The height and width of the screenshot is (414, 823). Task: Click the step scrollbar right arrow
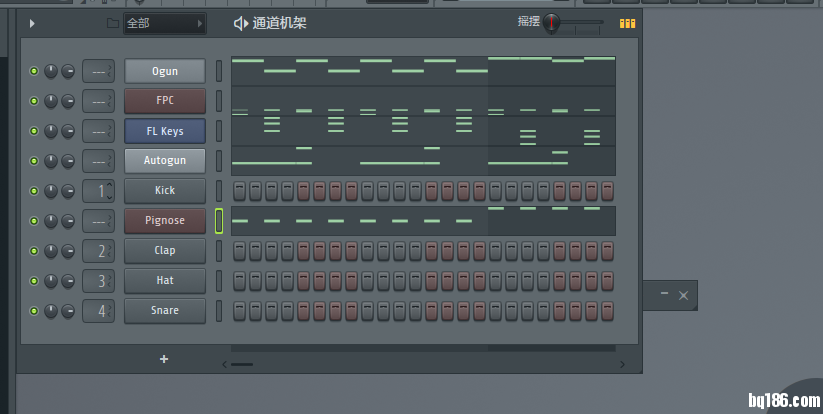point(622,364)
